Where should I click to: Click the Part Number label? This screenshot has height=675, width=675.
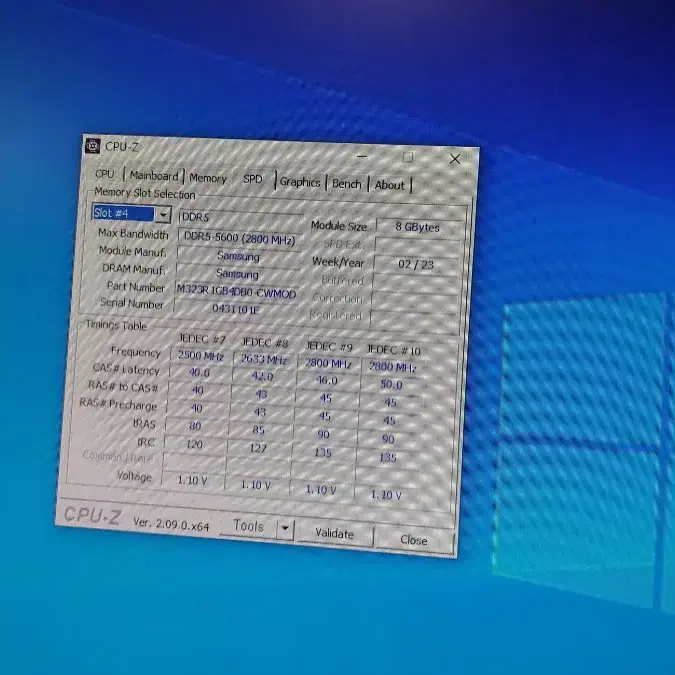136,287
